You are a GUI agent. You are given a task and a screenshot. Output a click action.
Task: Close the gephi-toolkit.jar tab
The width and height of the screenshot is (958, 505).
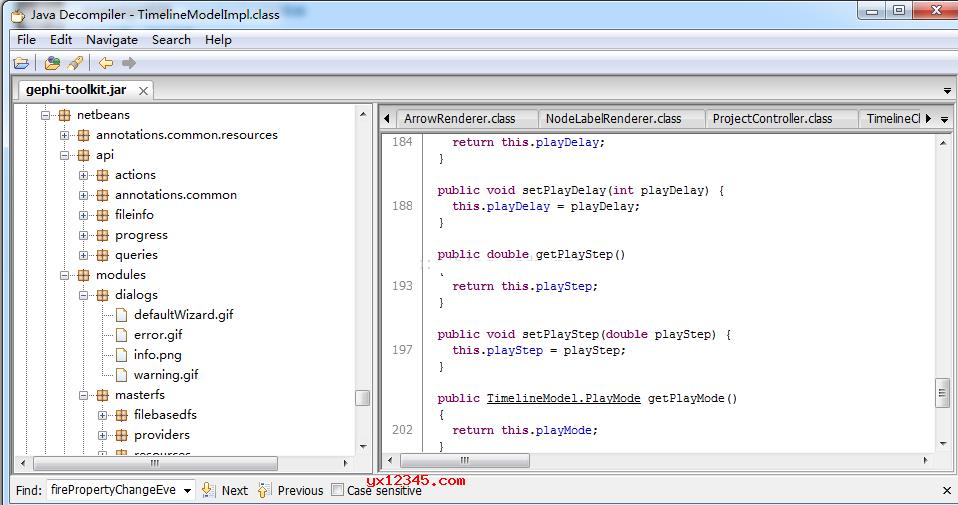(x=144, y=91)
